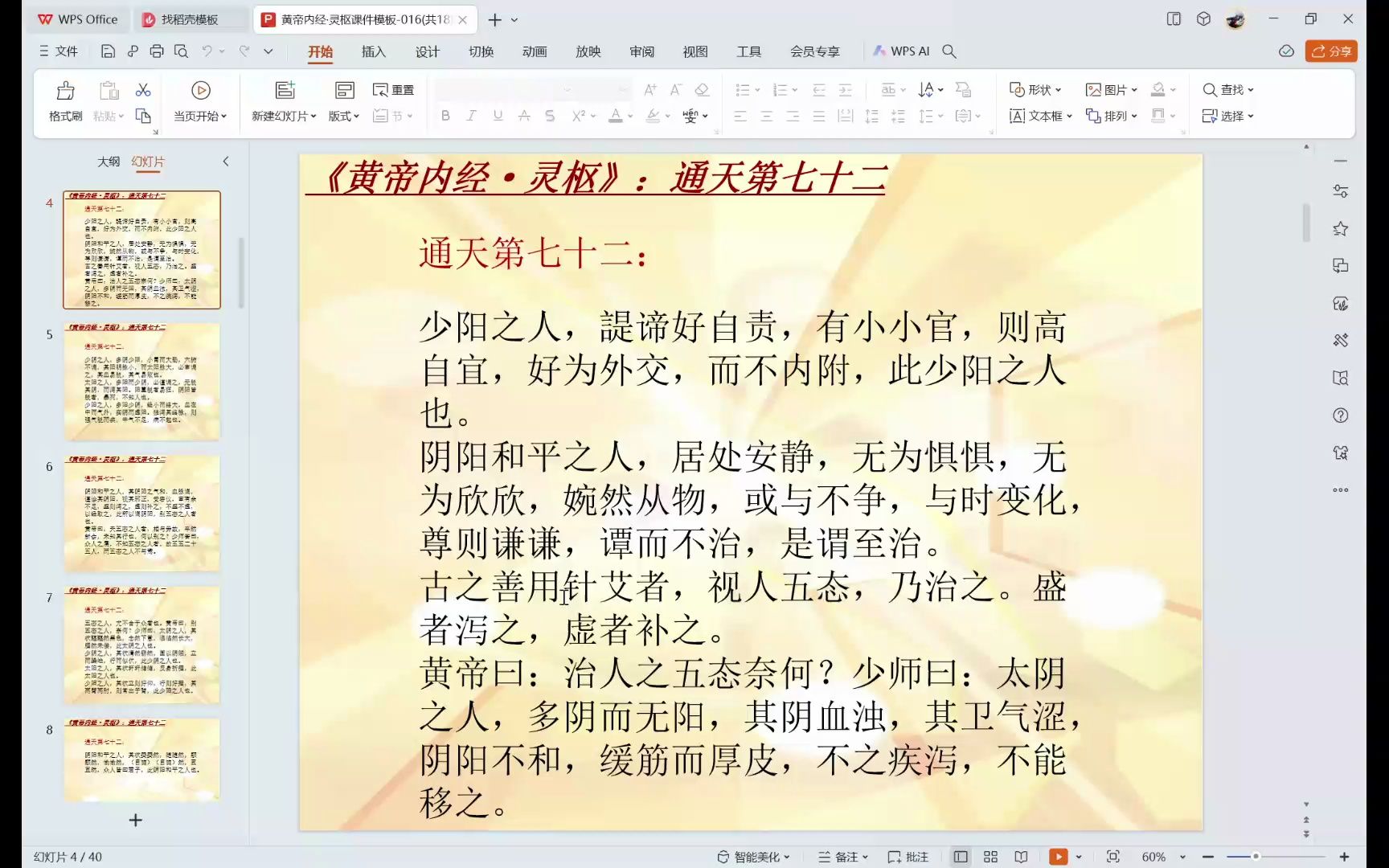Click the Redo arrow icon
Viewport: 1389px width, 868px height.
click(x=244, y=51)
